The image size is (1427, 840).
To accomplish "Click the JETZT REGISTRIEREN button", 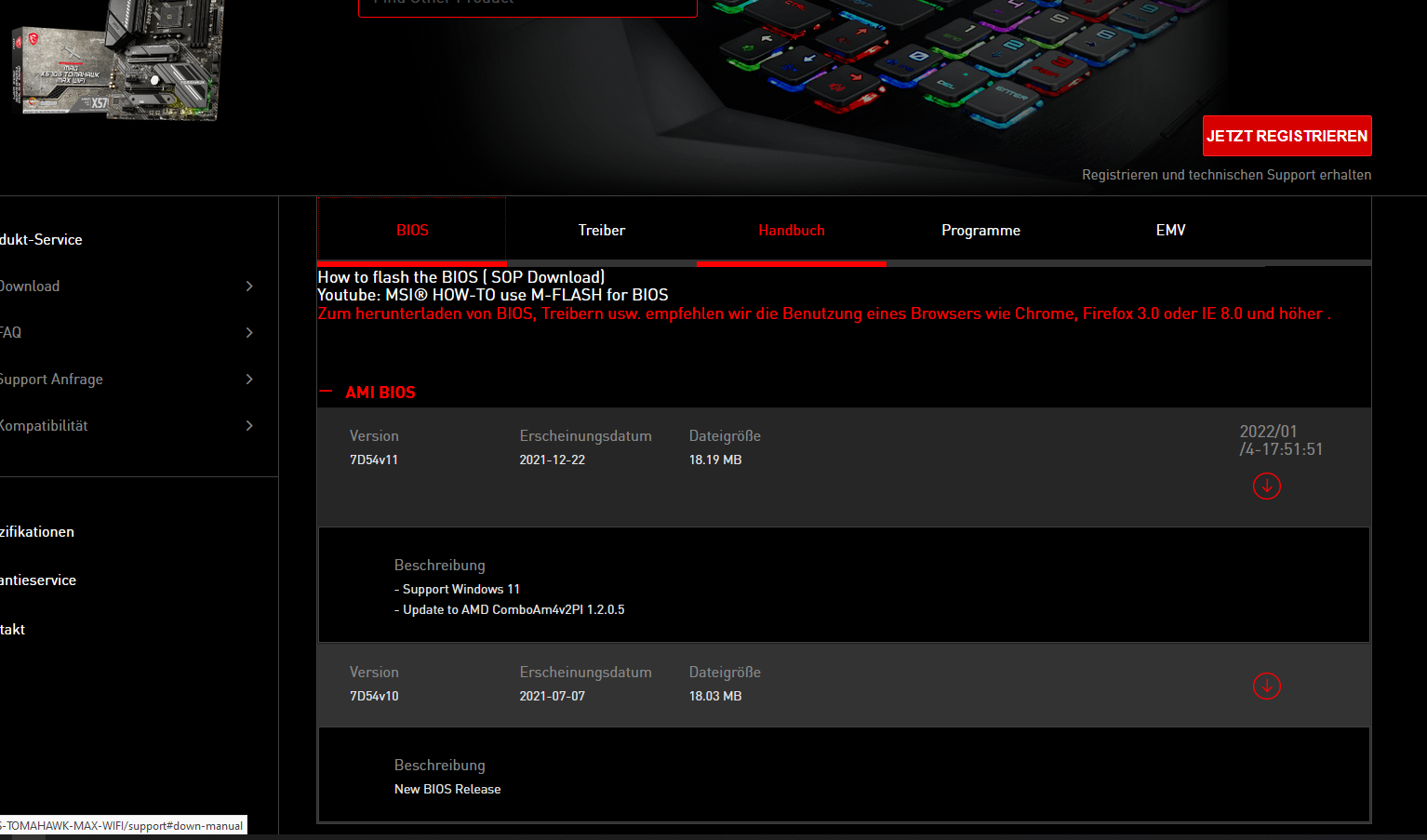I will click(x=1287, y=136).
